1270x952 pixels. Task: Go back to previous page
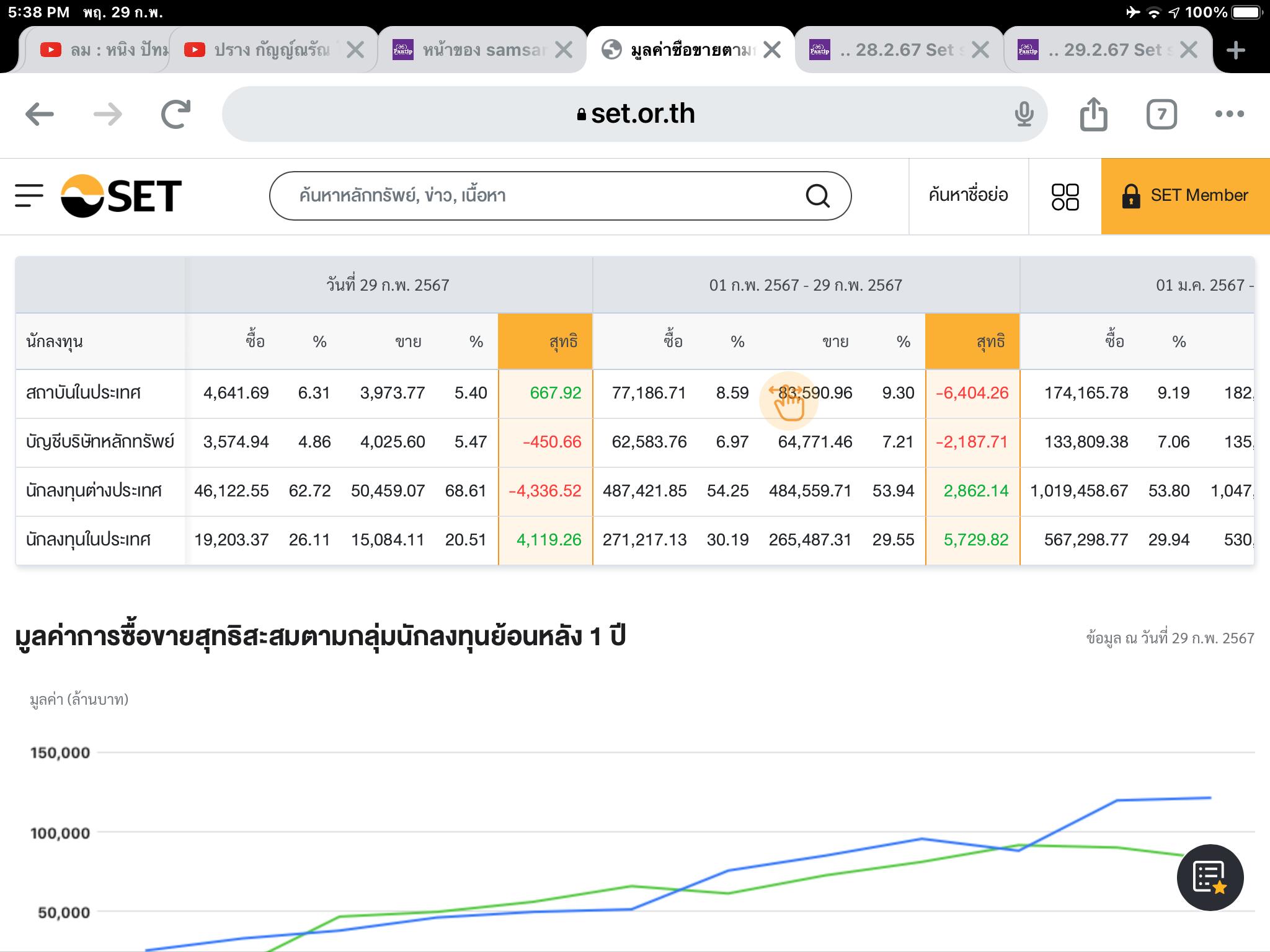(40, 114)
